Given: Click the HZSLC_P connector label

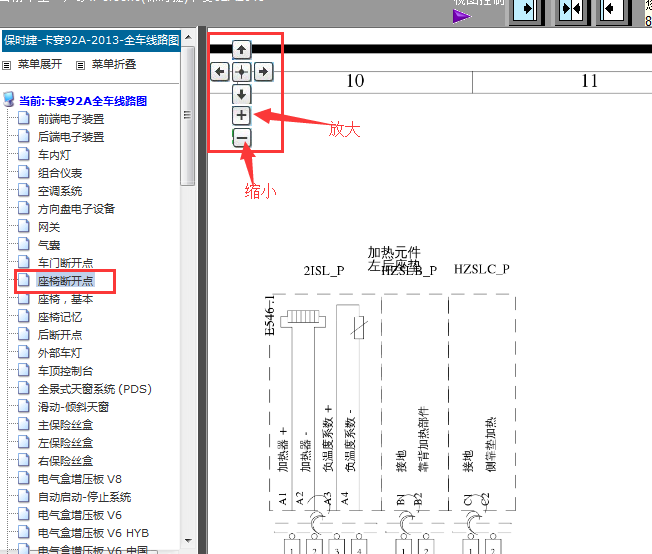Looking at the screenshot, I should click(x=482, y=269).
